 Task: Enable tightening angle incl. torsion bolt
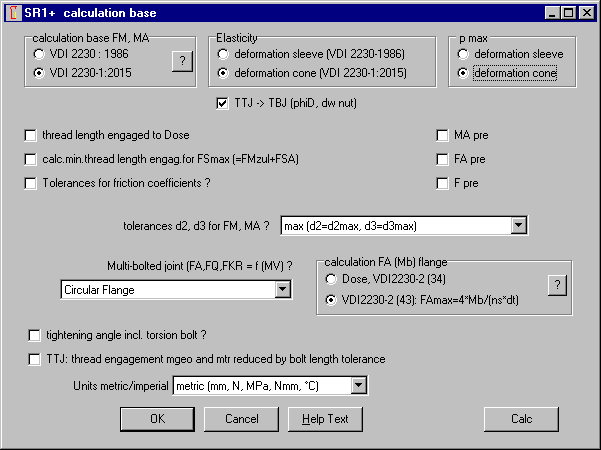point(37,335)
